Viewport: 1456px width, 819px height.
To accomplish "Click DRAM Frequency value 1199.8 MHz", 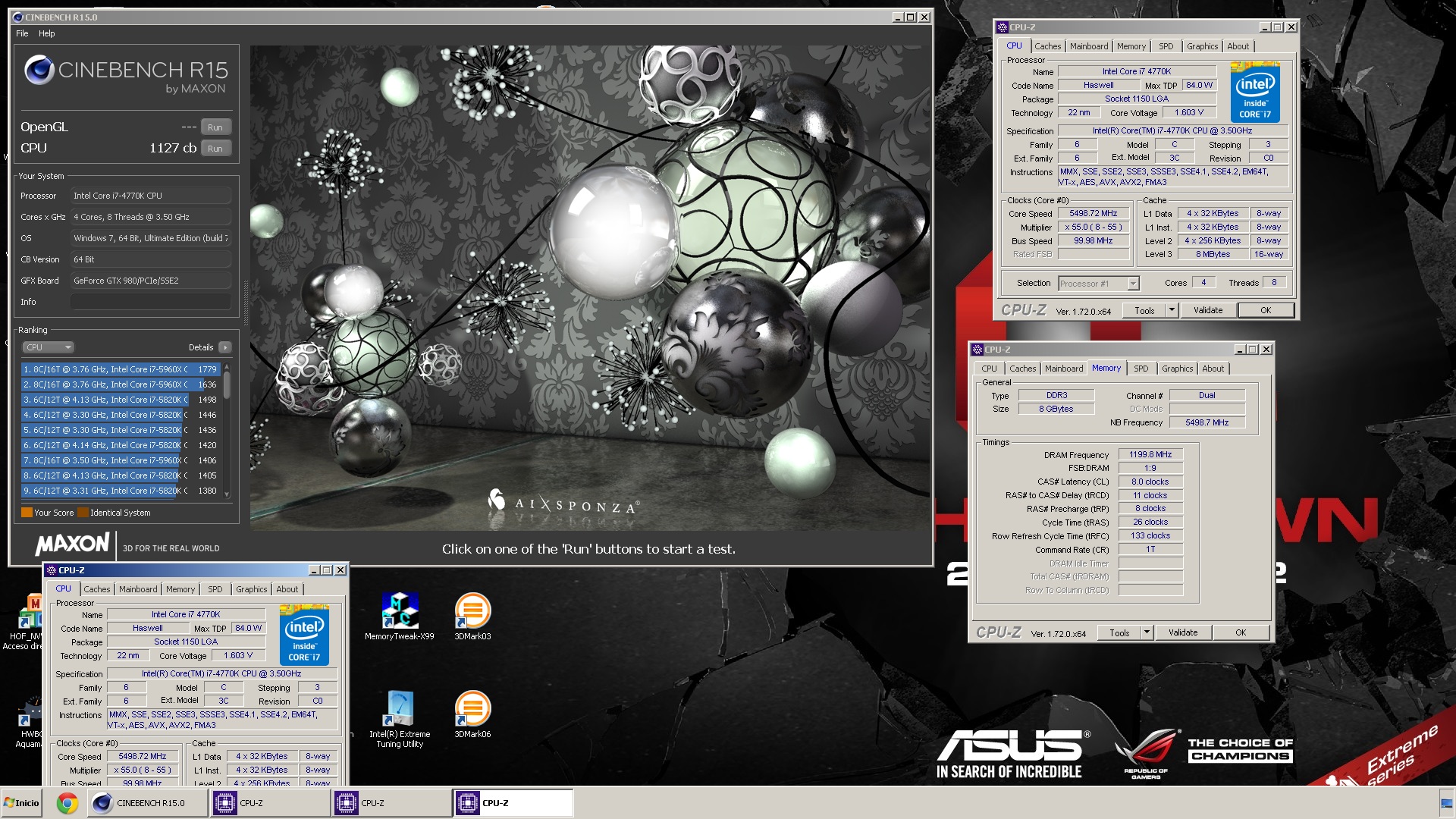I will (1150, 455).
